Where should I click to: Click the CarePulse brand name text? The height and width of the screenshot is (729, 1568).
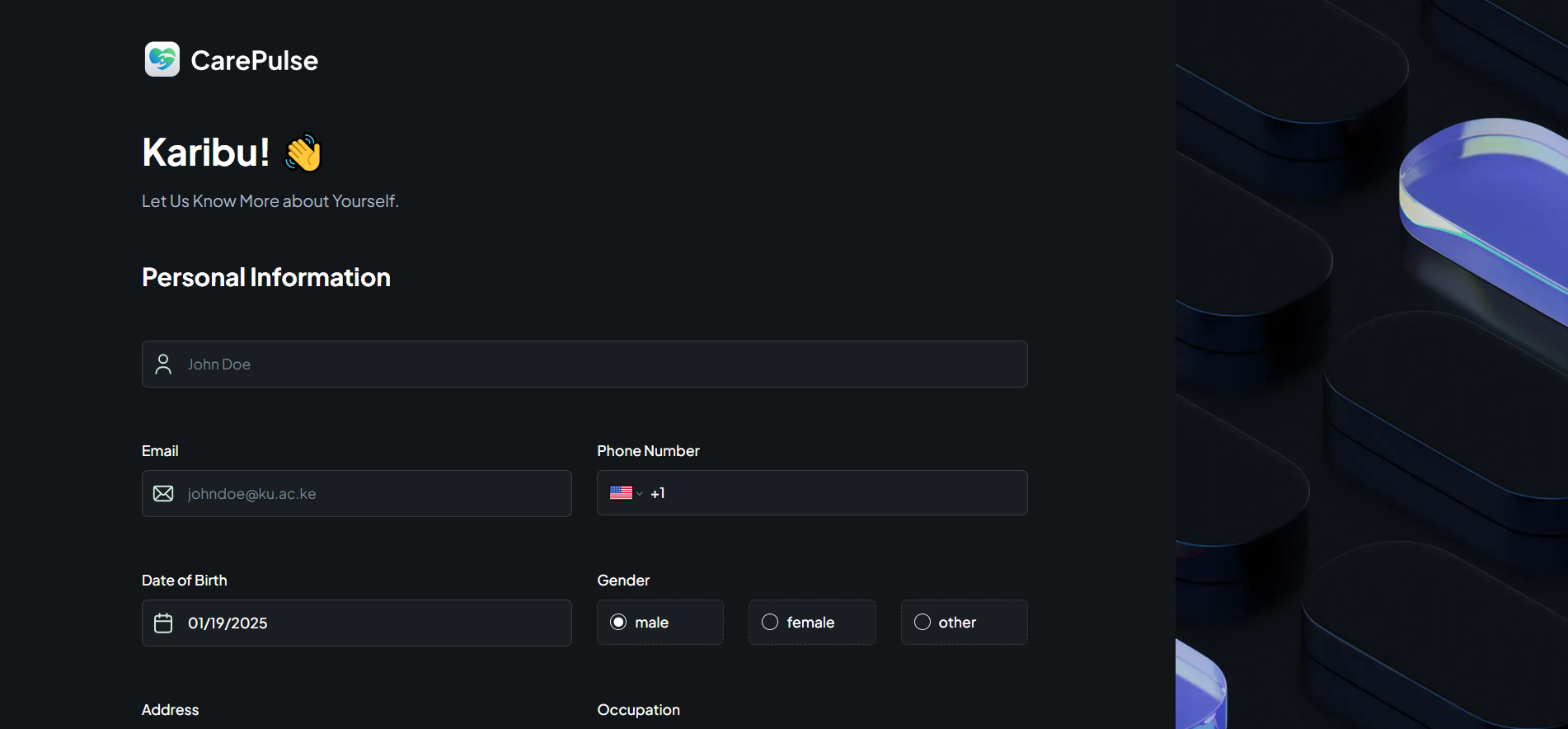[254, 60]
